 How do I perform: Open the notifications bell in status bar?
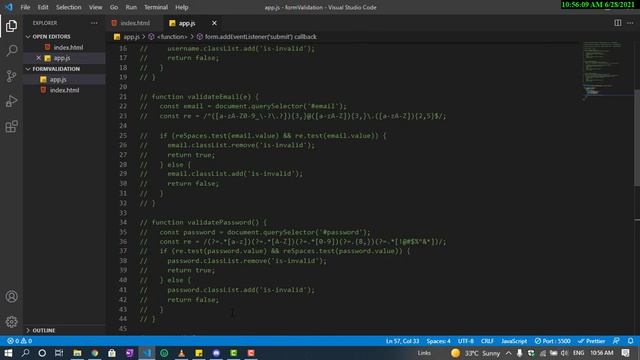coord(631,341)
